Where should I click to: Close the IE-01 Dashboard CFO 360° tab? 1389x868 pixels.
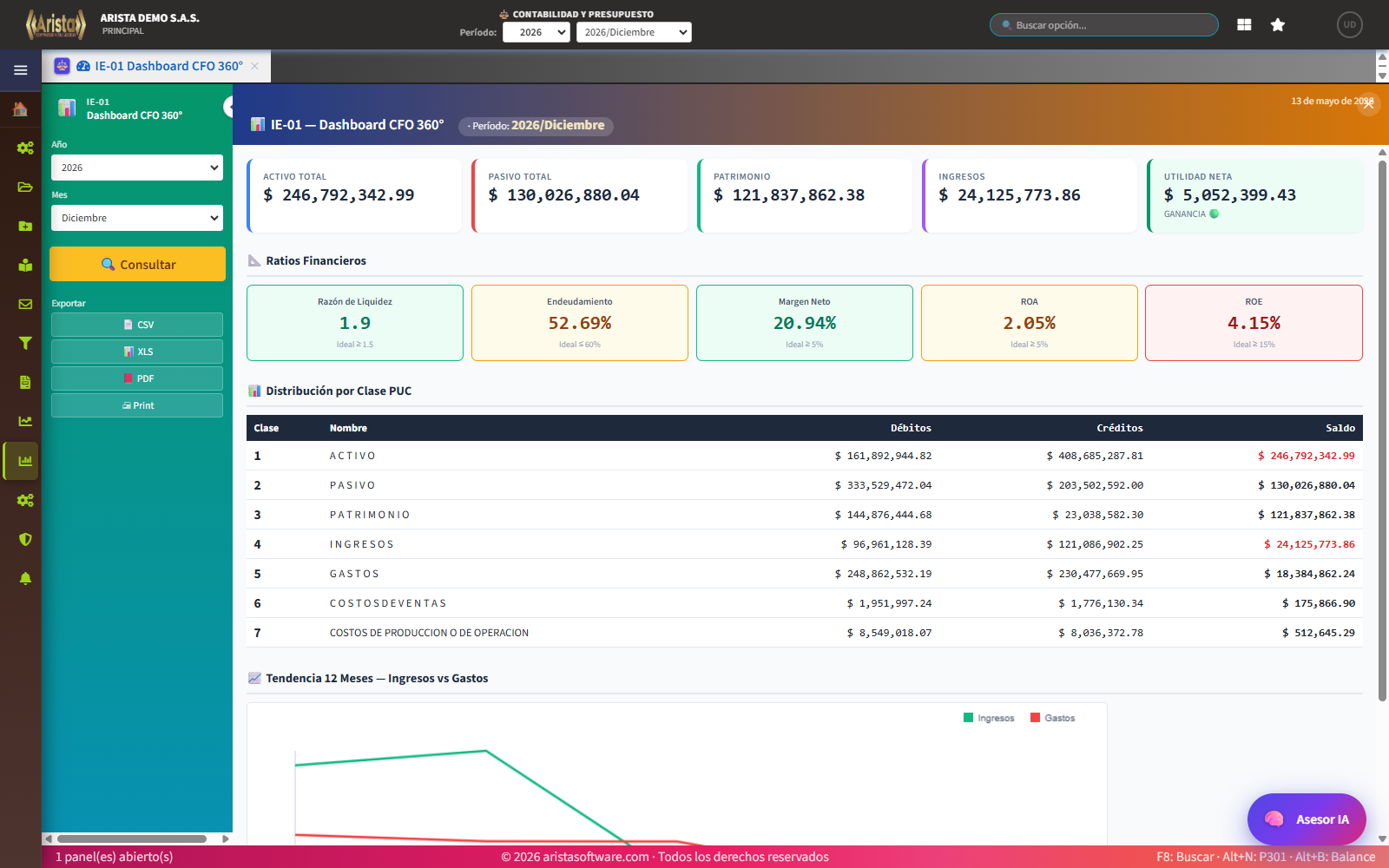click(255, 66)
